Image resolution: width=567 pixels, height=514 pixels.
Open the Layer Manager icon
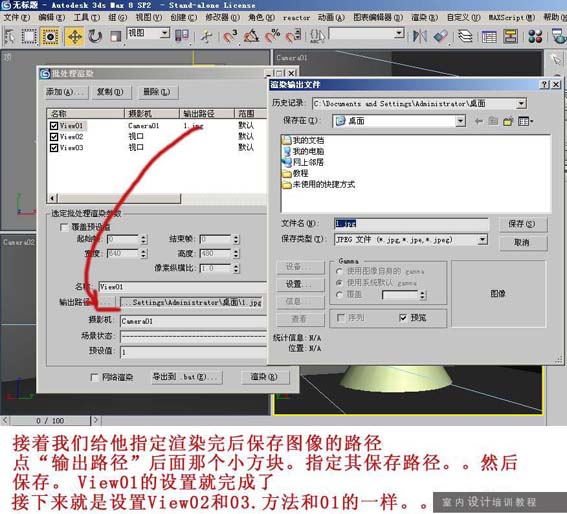[465, 37]
